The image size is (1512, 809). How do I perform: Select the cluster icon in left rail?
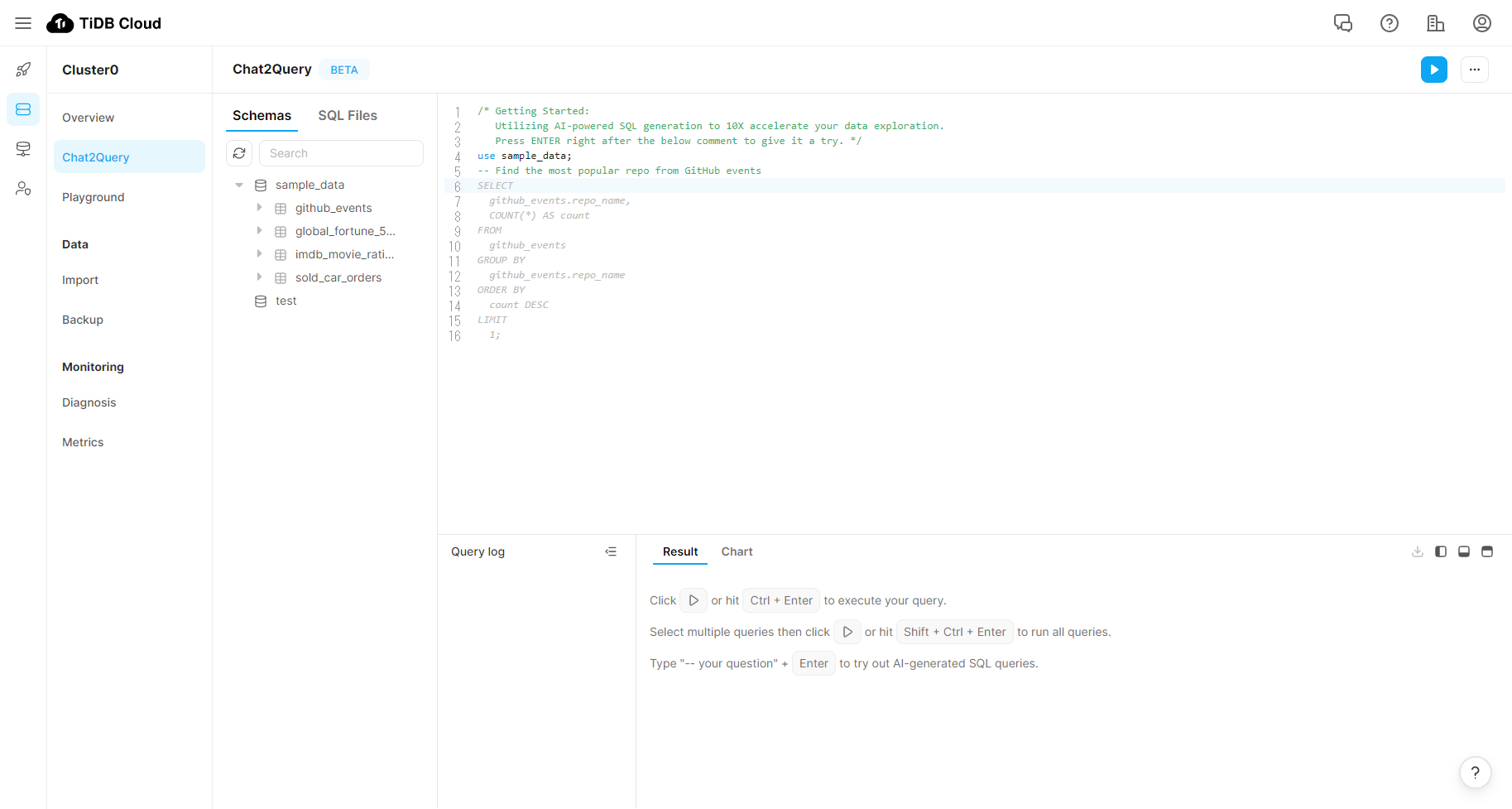click(x=23, y=109)
